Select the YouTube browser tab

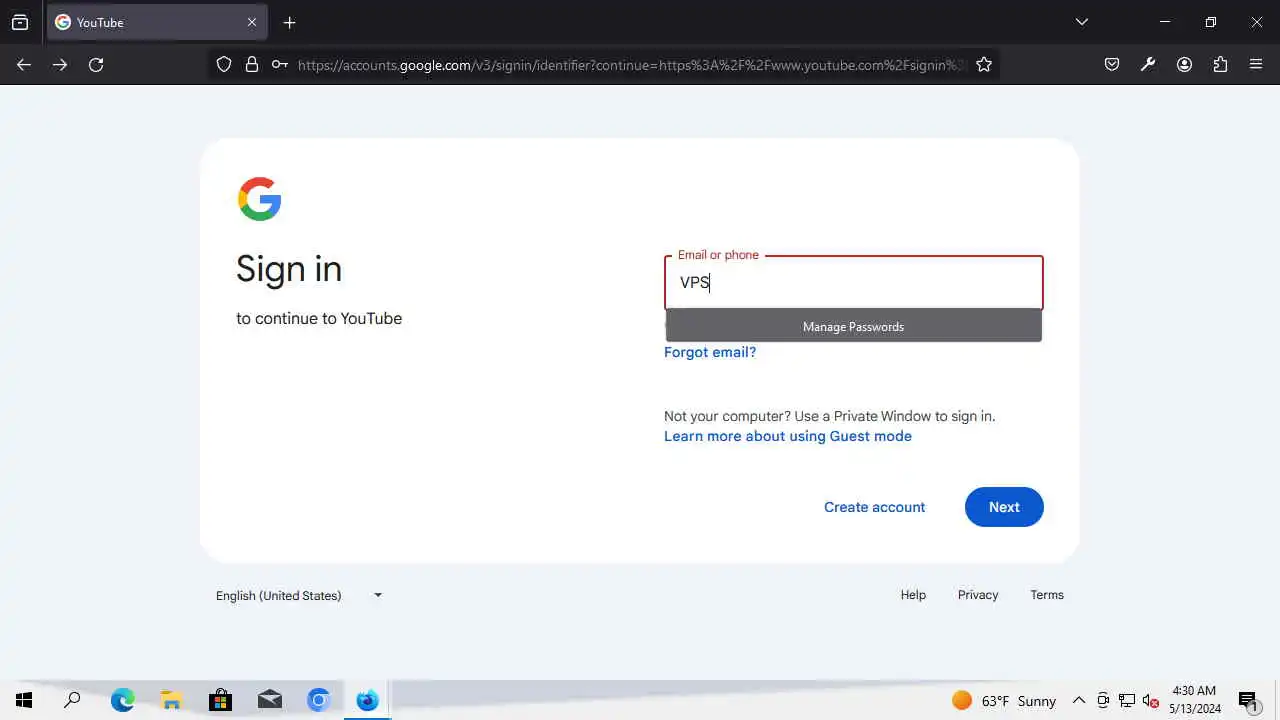pyautogui.click(x=156, y=22)
